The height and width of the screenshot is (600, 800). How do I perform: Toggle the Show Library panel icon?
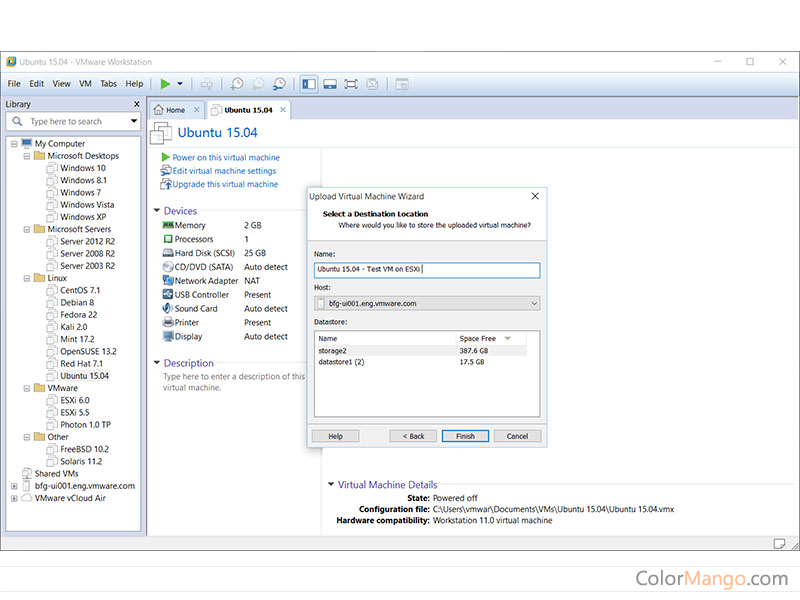(309, 84)
